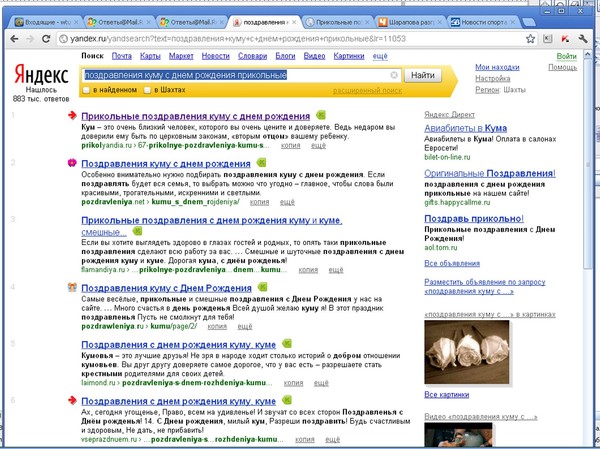Click the gift favicon of the fourth result

click(x=72, y=287)
